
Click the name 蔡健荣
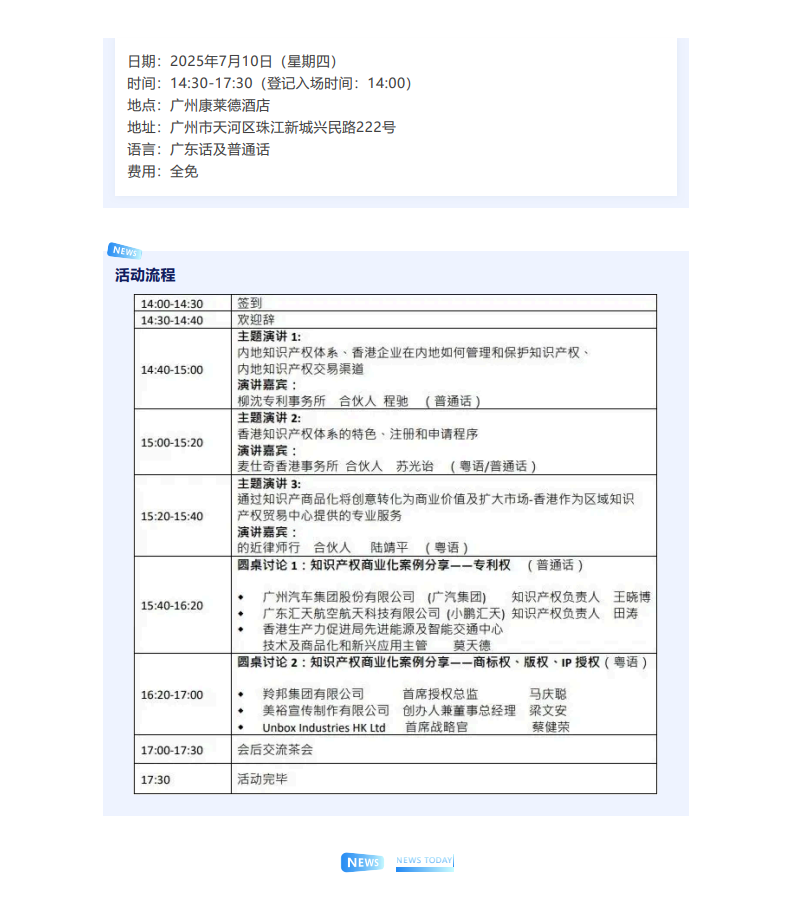551,727
